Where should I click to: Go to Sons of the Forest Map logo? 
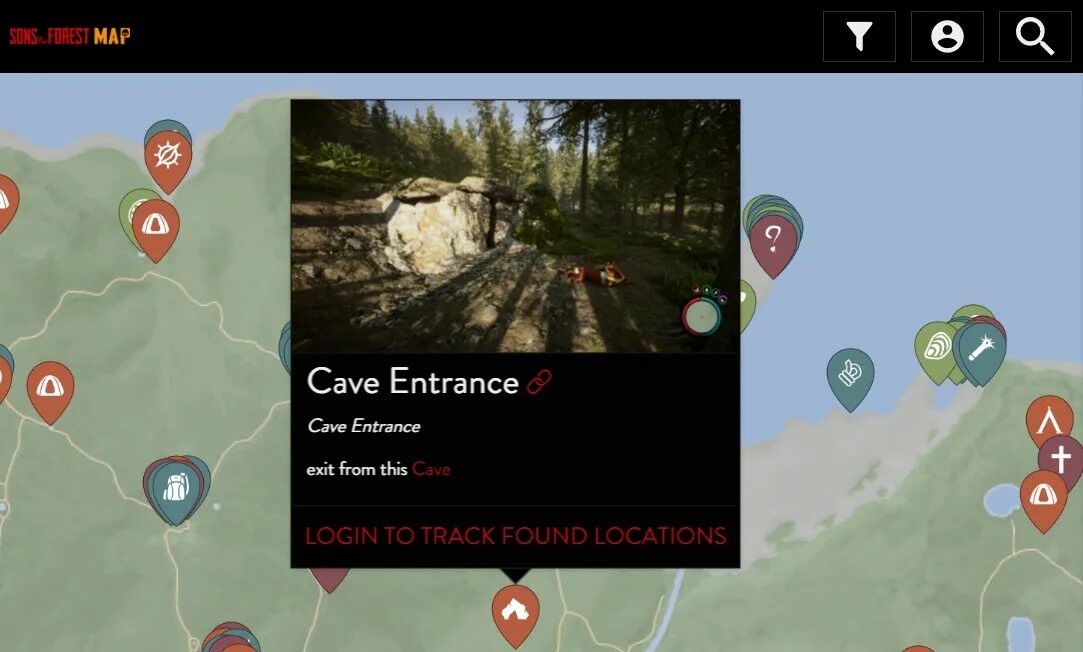click(x=70, y=36)
